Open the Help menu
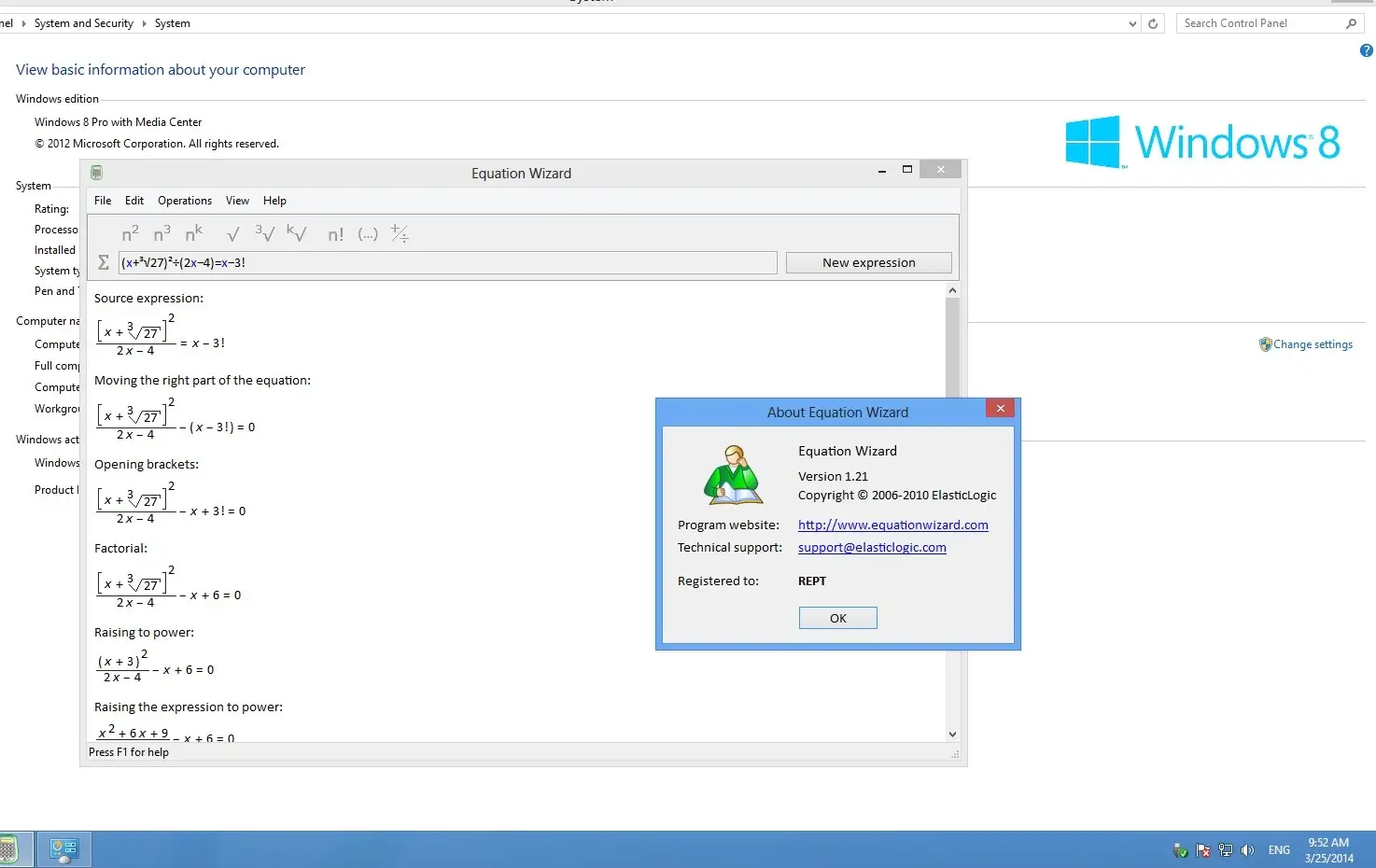The image size is (1376, 868). [x=274, y=201]
